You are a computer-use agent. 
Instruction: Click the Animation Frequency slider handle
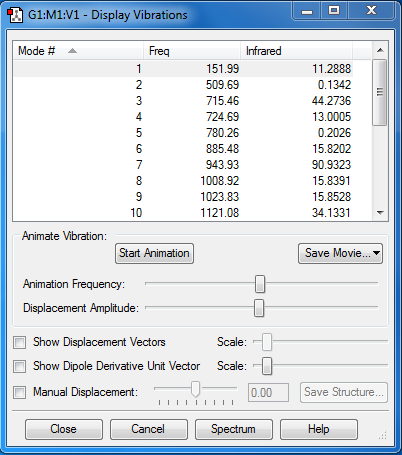260,284
